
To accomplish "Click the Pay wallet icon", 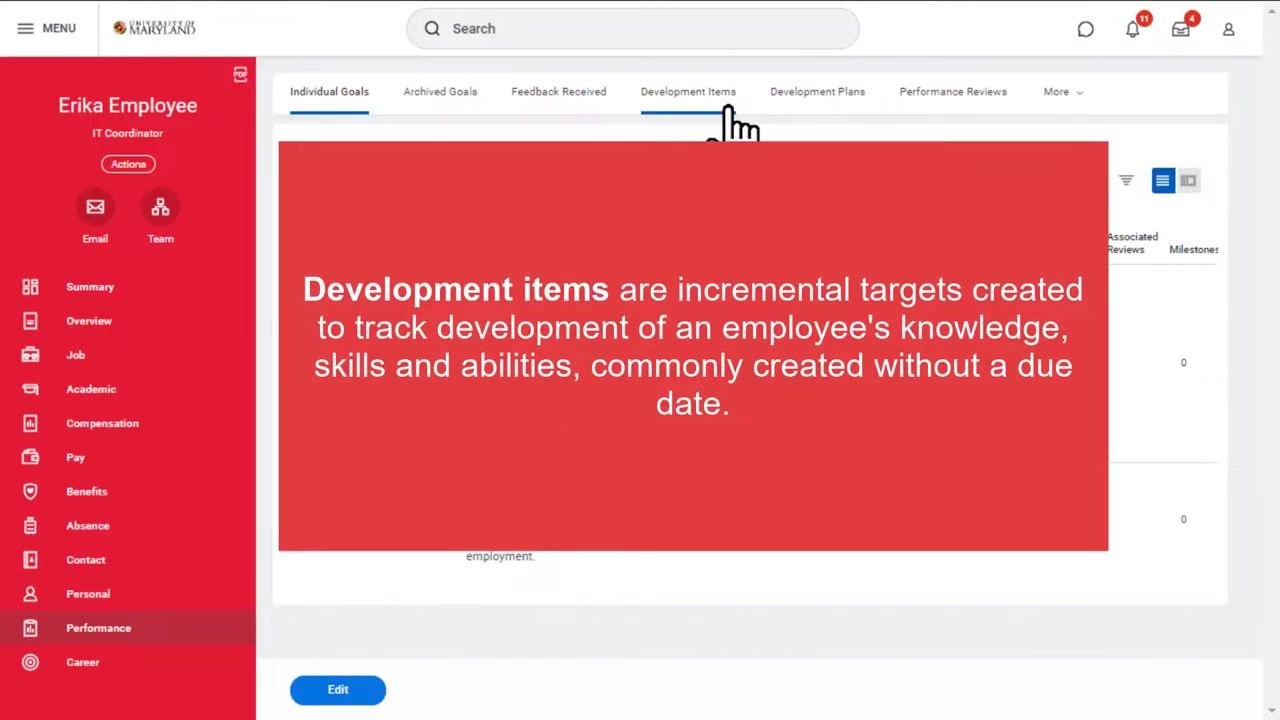I will (30, 457).
